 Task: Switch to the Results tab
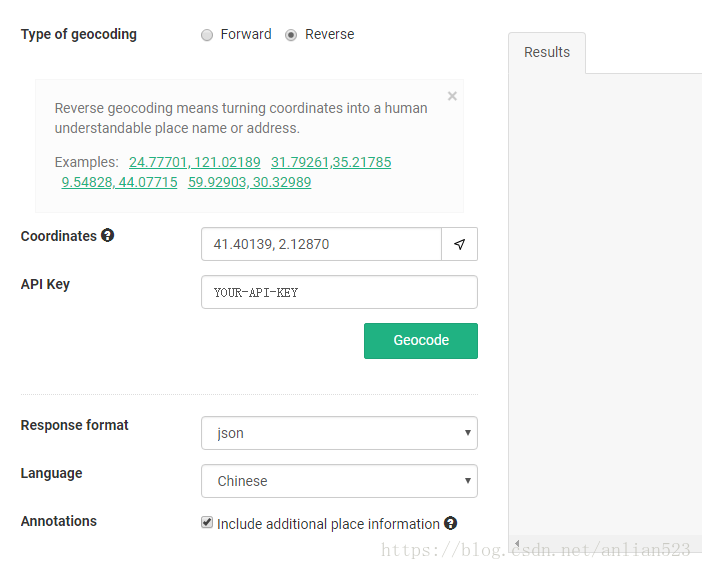pos(547,53)
